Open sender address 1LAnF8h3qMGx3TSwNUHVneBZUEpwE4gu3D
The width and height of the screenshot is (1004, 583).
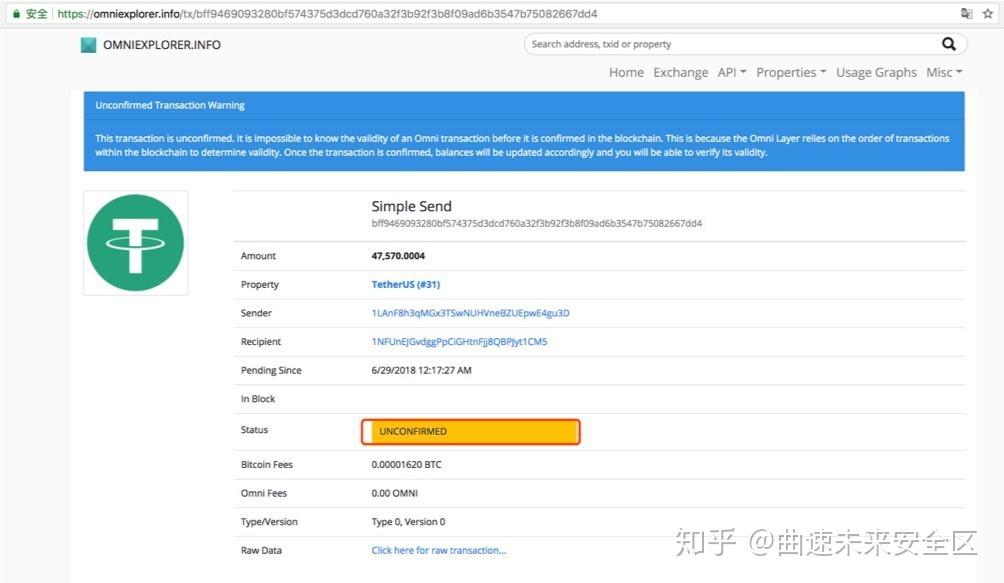tap(470, 313)
